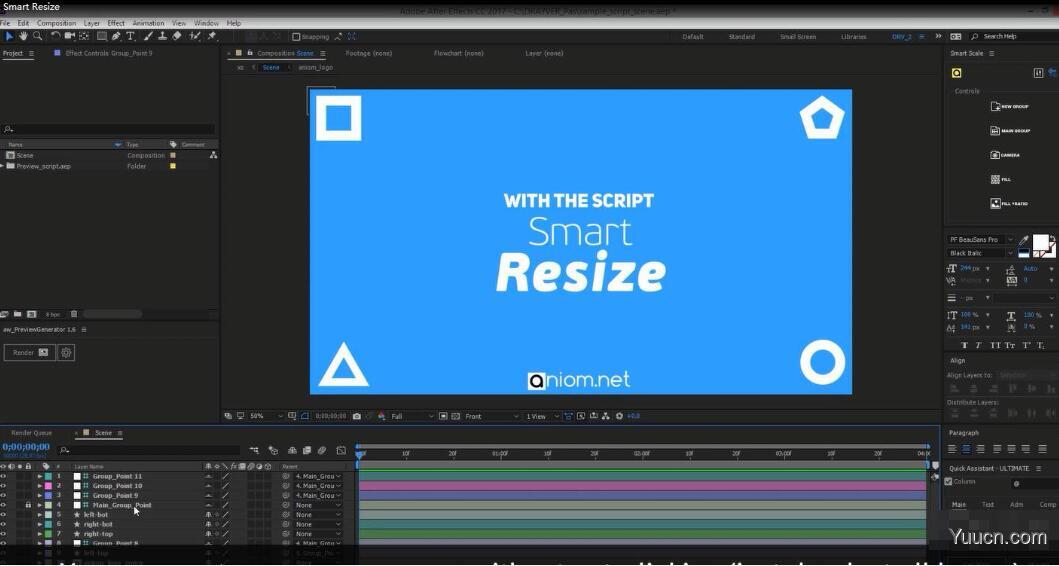Switch to Effect Controls Group_Point 9 tab
Screen dimensions: 1059x566
pyautogui.click(x=109, y=53)
